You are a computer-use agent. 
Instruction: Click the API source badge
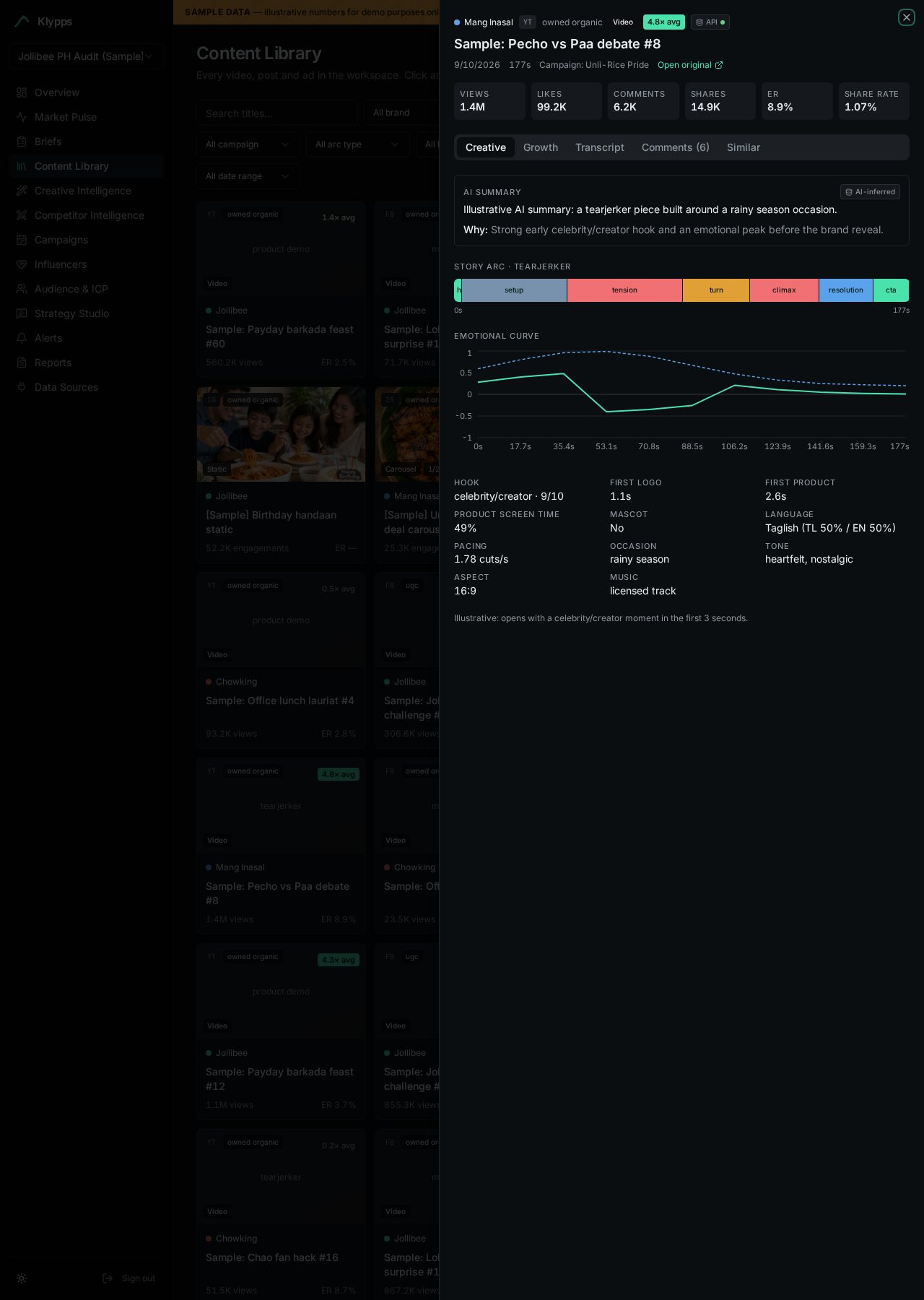pyautogui.click(x=710, y=22)
